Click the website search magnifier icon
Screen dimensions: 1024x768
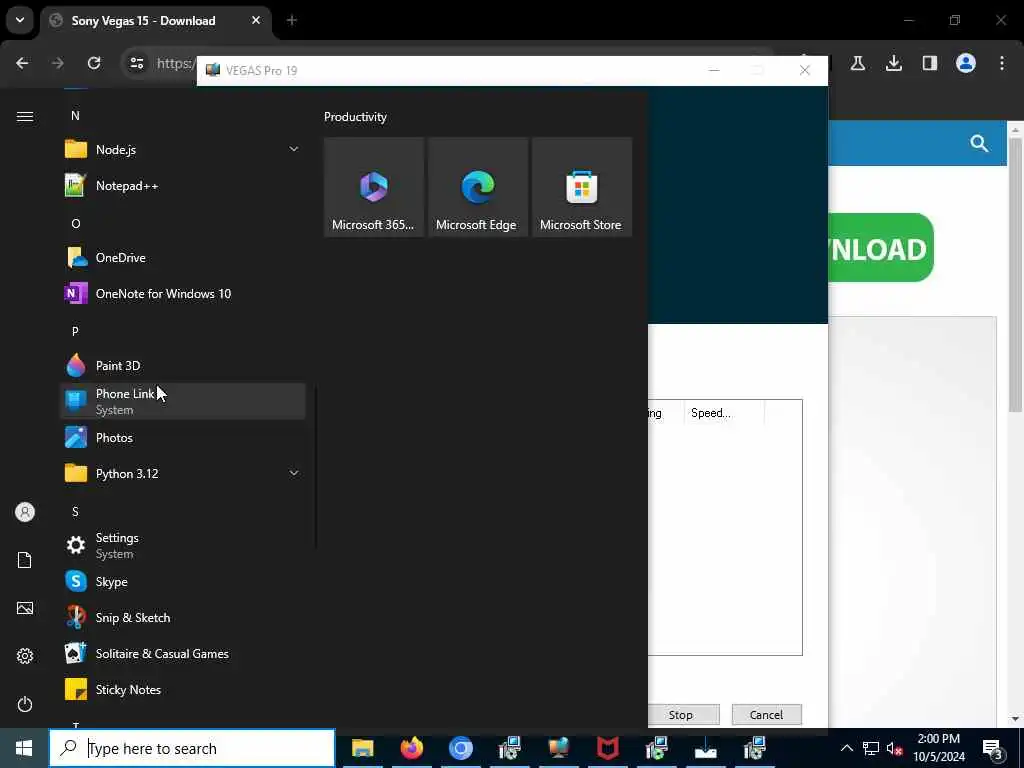coord(978,143)
